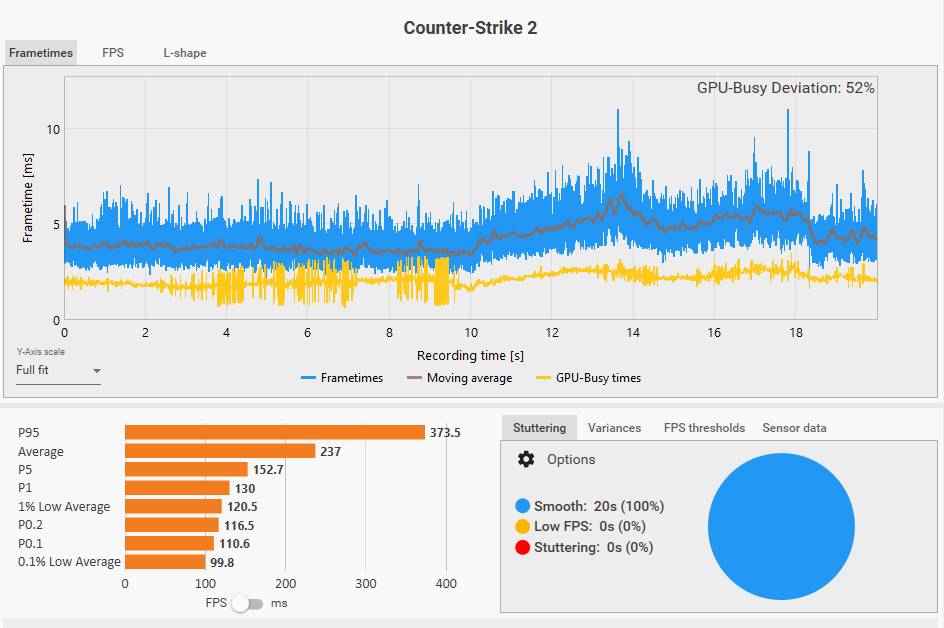Click the brown Moving average legend marker
The image size is (944, 628).
[x=415, y=378]
